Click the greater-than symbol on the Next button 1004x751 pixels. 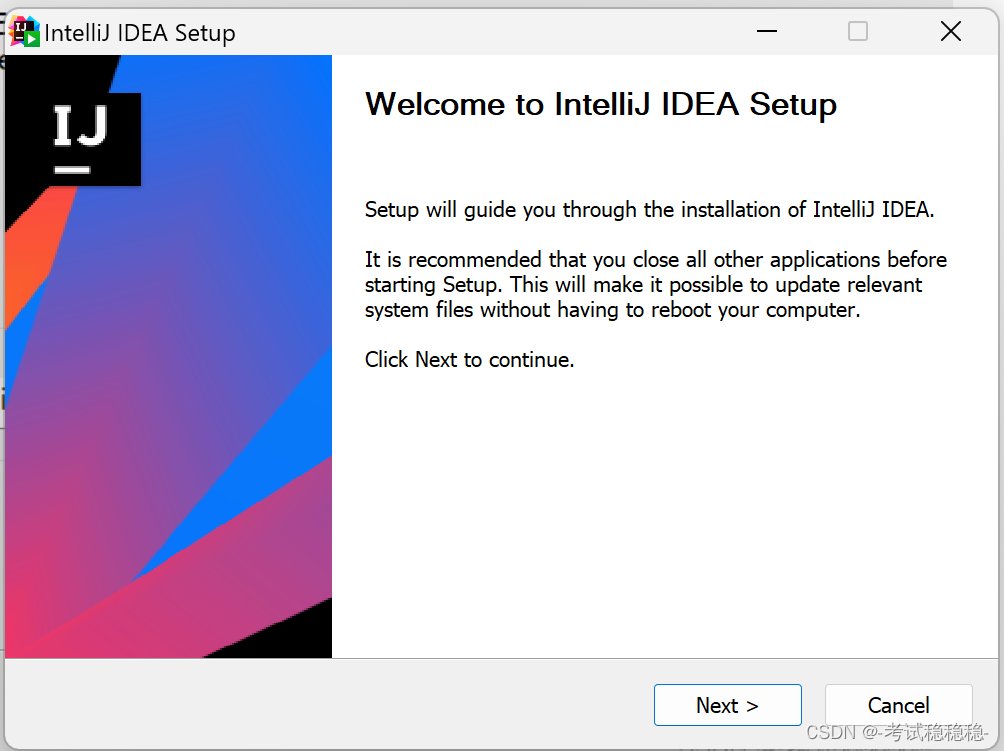coord(753,705)
